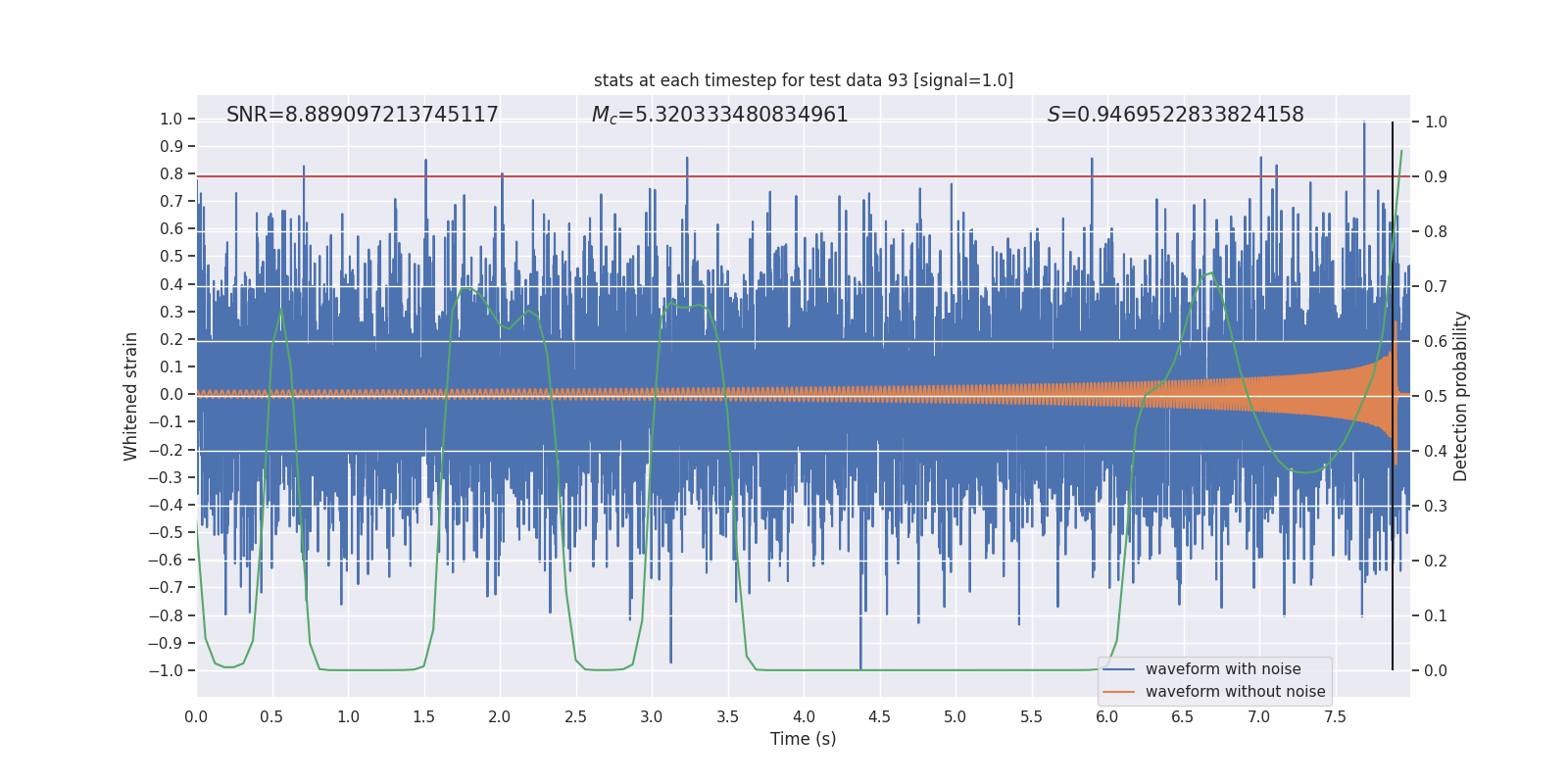Viewport: 1568px width, 784px height.
Task: Click the 7.5 tick label on time axis
Action: click(1335, 716)
